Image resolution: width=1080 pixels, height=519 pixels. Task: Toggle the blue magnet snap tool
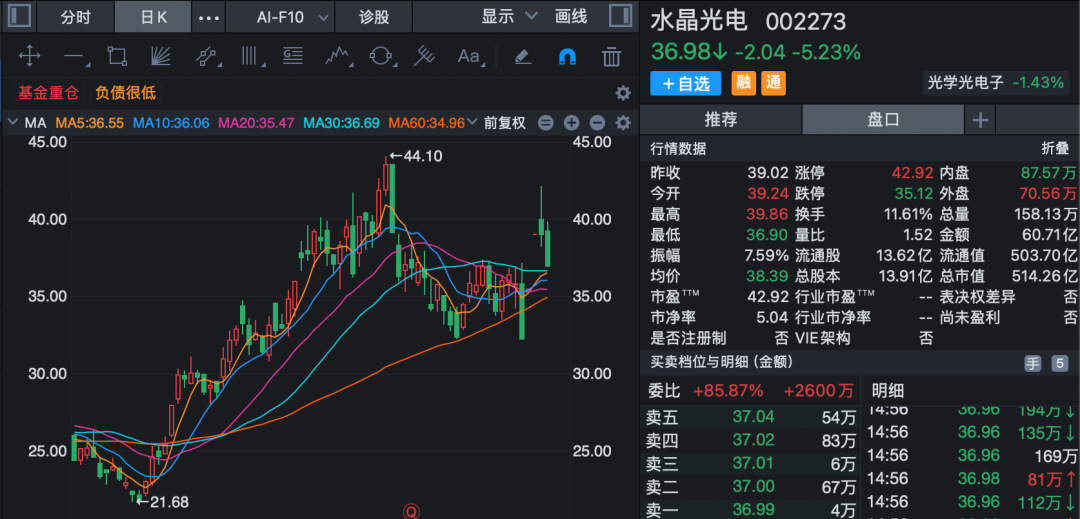567,56
